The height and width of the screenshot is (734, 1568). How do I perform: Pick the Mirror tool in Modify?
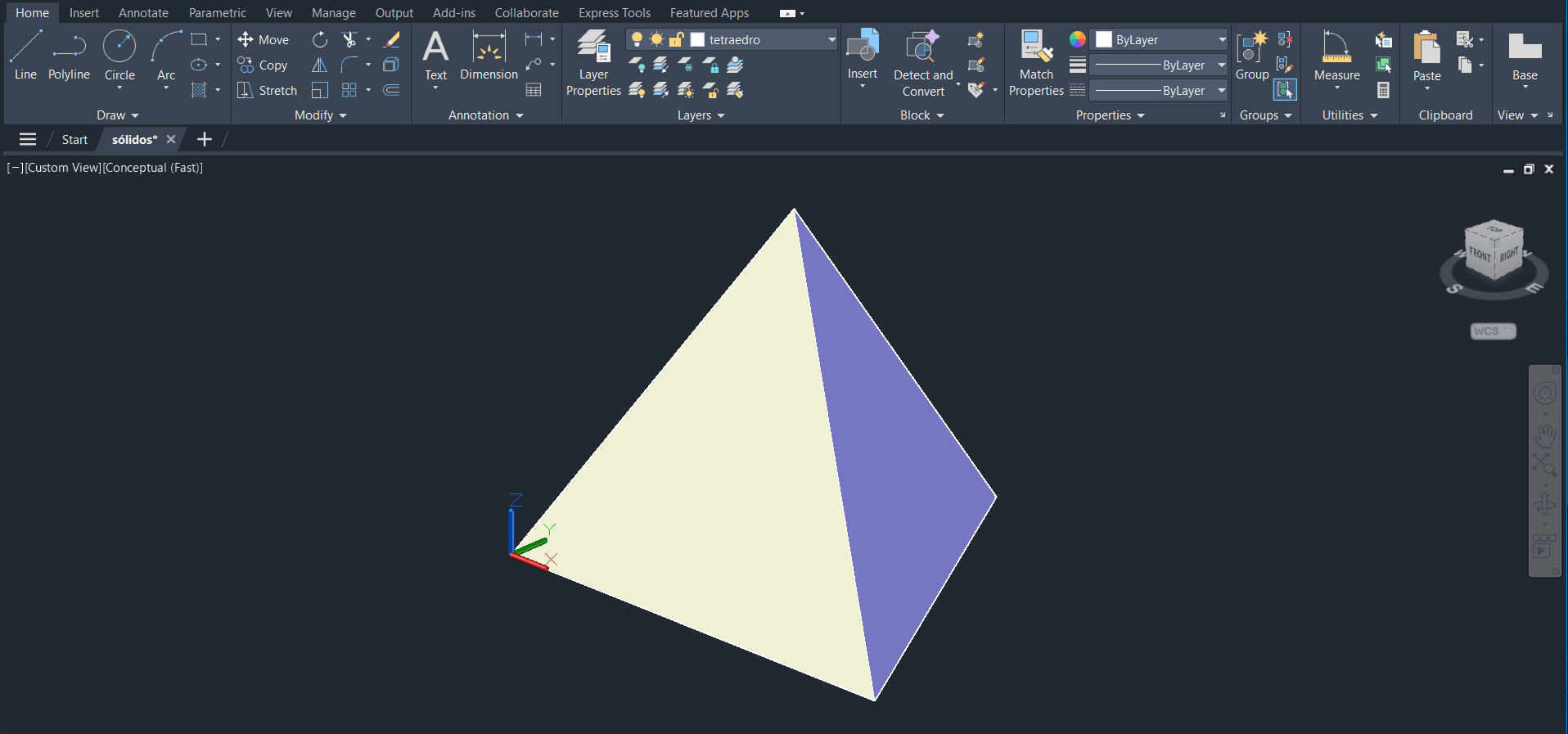(x=320, y=65)
